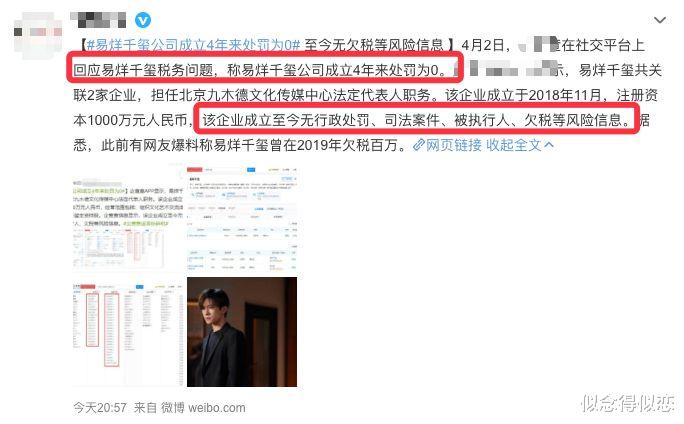
Task: Open the photo of man in dark suit
Action: pos(242,332)
